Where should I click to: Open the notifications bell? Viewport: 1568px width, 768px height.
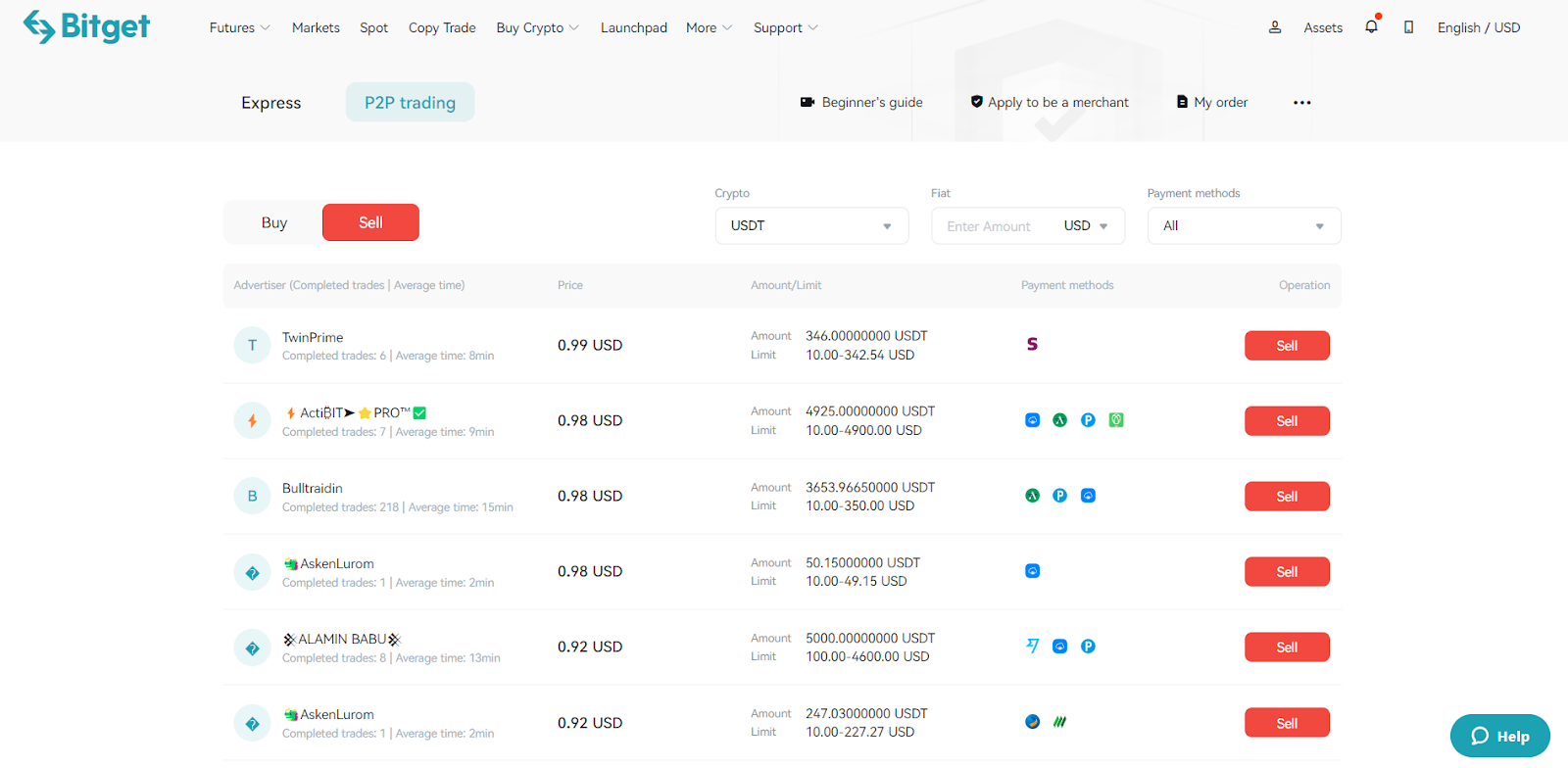click(x=1371, y=26)
